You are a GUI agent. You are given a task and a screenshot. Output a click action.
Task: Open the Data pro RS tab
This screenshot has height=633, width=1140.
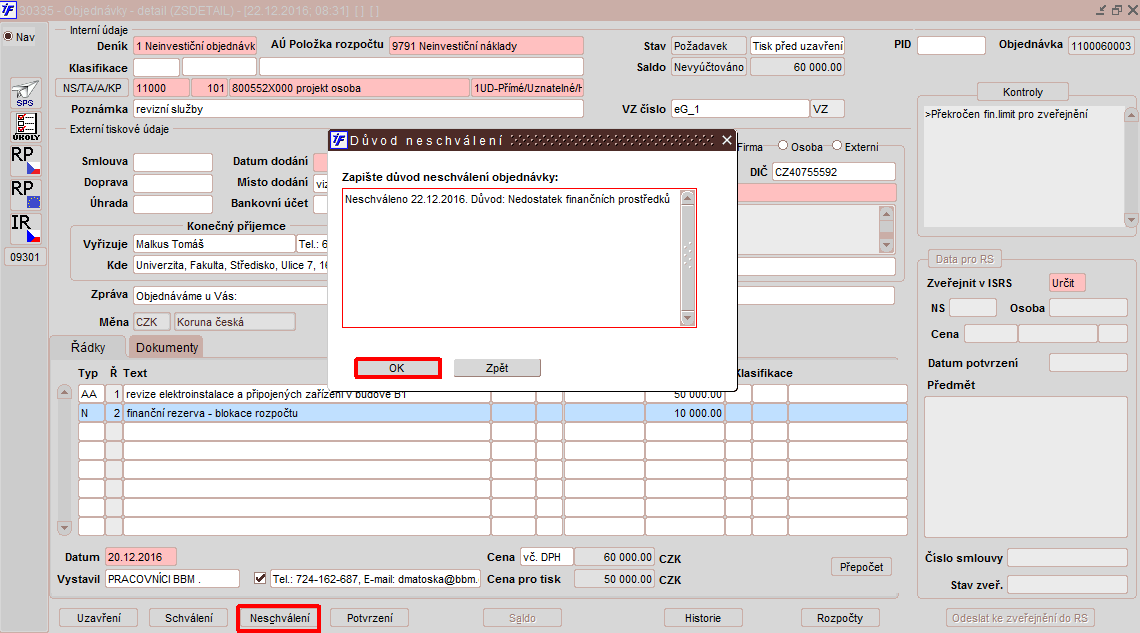965,259
